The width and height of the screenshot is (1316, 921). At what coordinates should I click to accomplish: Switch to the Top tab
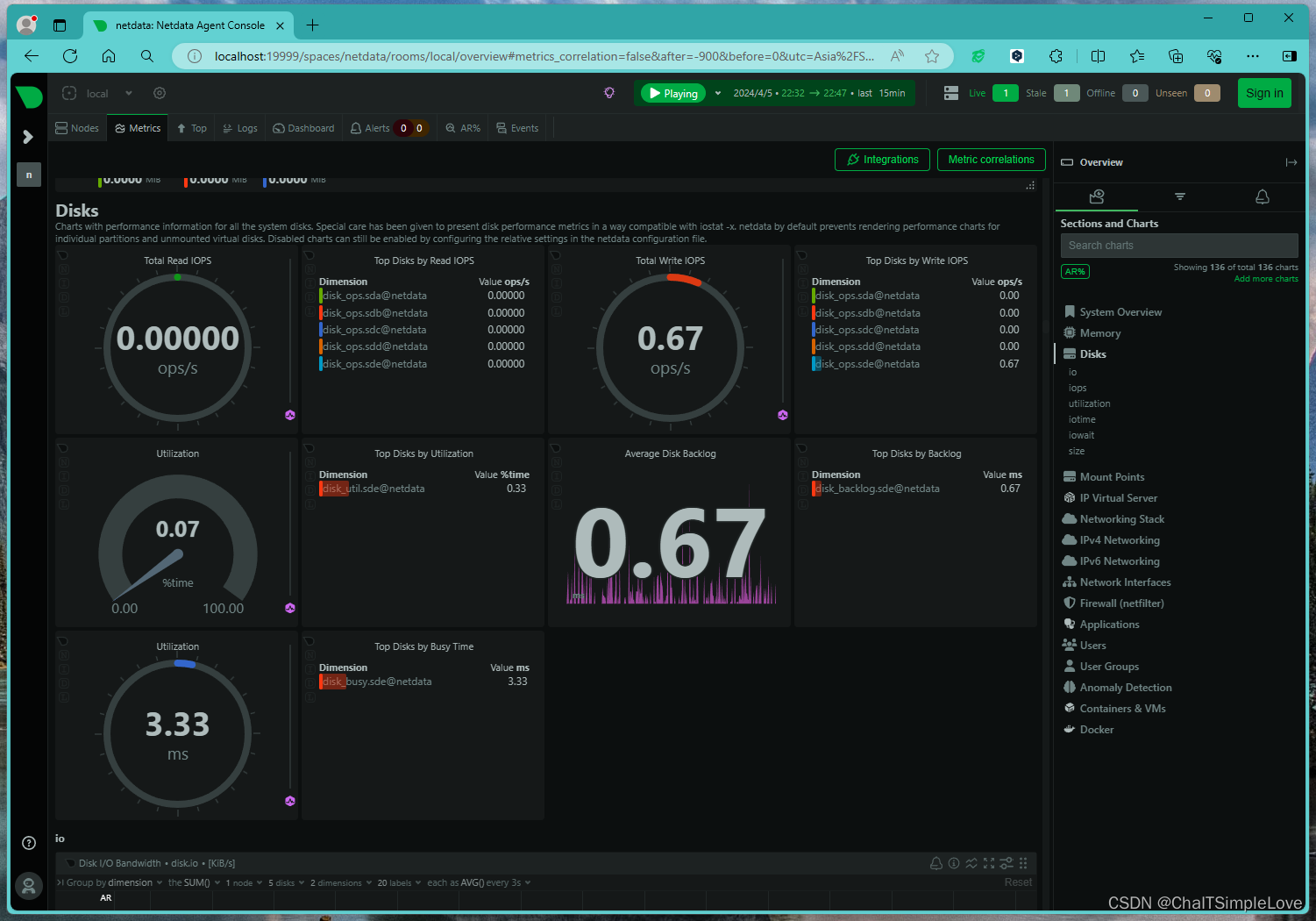coord(192,128)
